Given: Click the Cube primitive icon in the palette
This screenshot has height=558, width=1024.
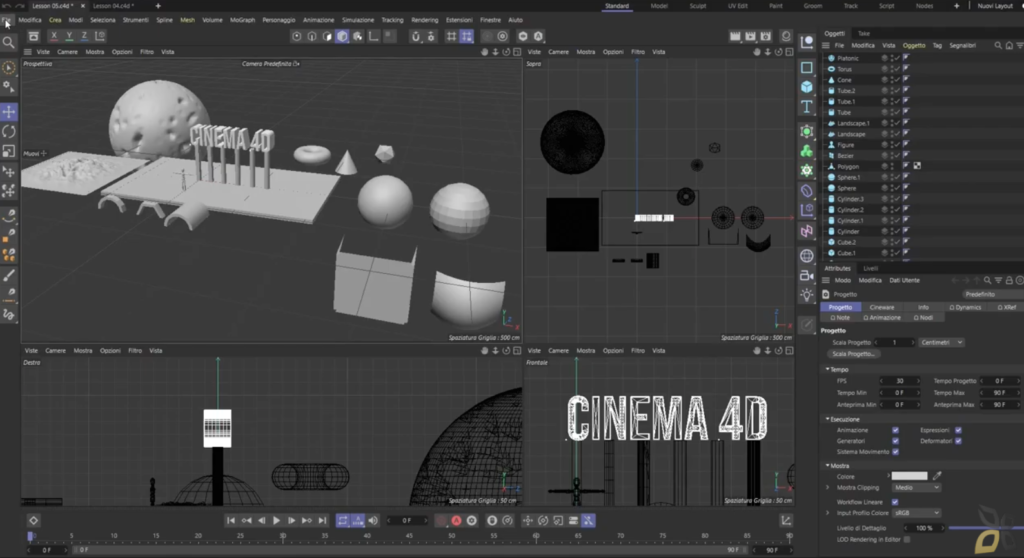Looking at the screenshot, I should point(807,87).
